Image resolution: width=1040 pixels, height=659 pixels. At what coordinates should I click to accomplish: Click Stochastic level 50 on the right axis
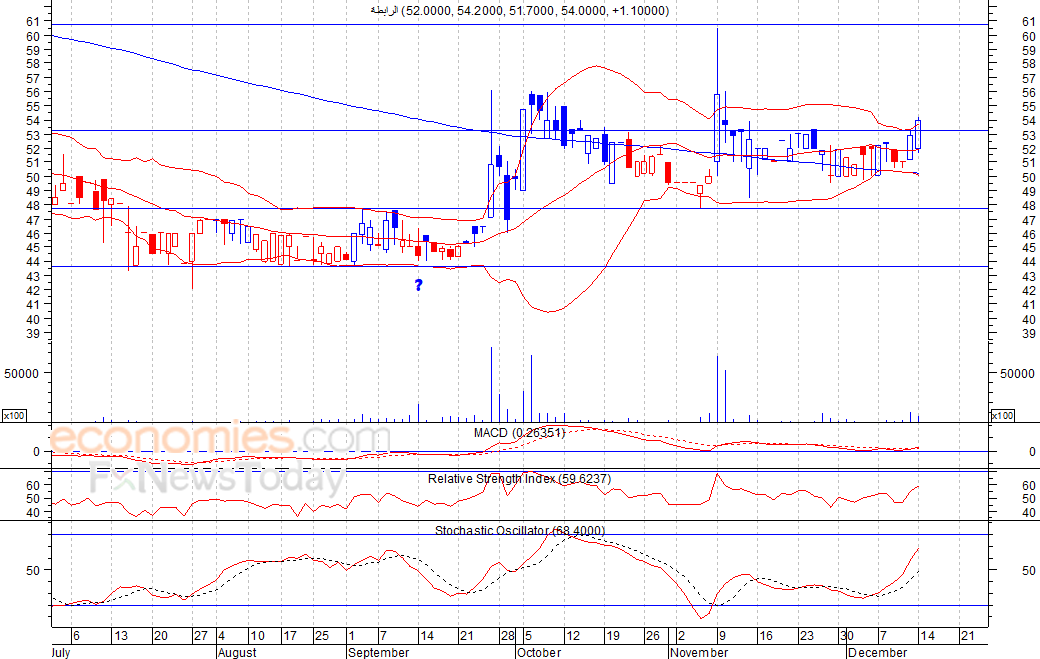click(1029, 570)
